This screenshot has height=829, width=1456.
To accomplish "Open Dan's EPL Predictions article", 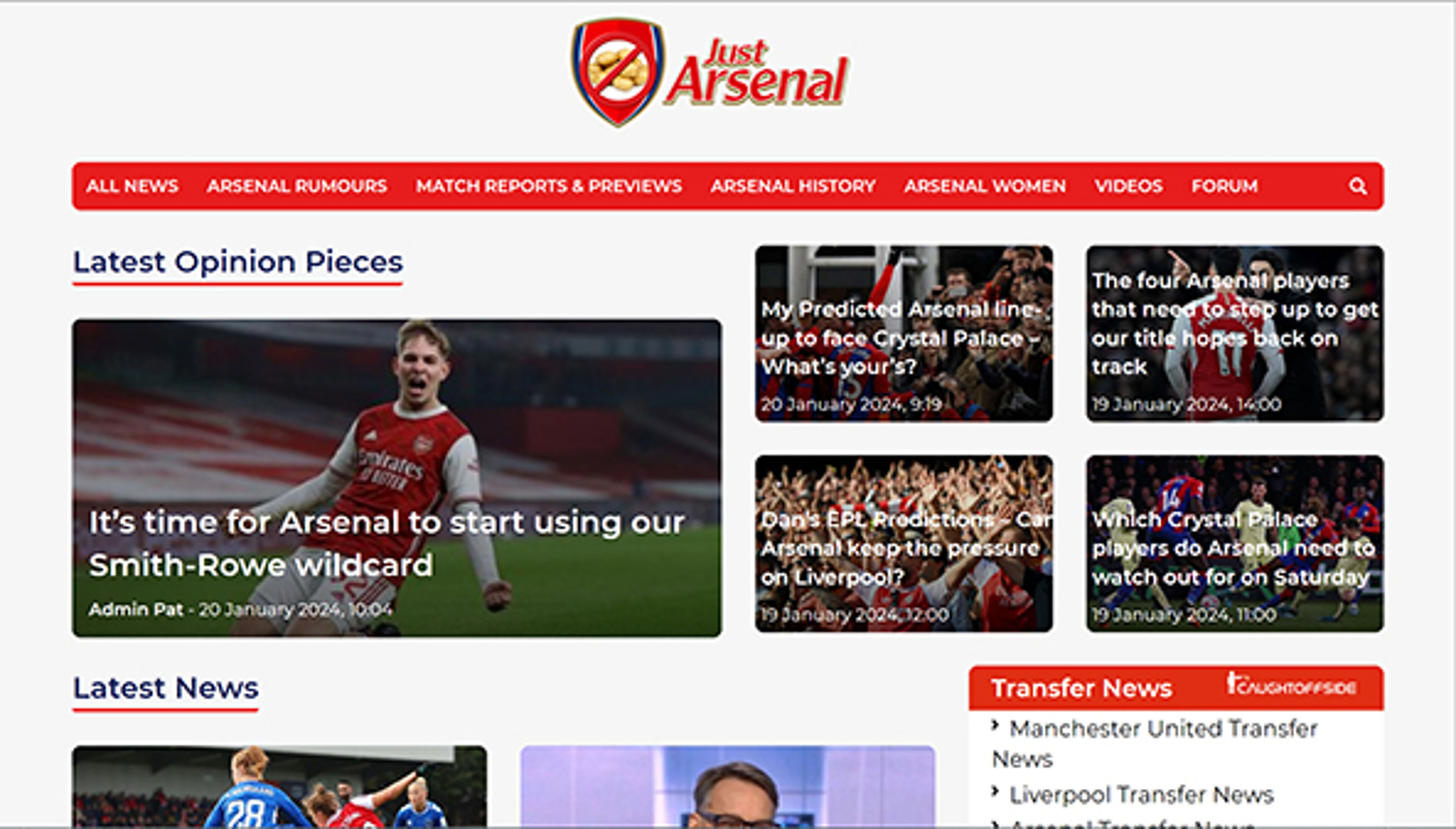I will [904, 543].
